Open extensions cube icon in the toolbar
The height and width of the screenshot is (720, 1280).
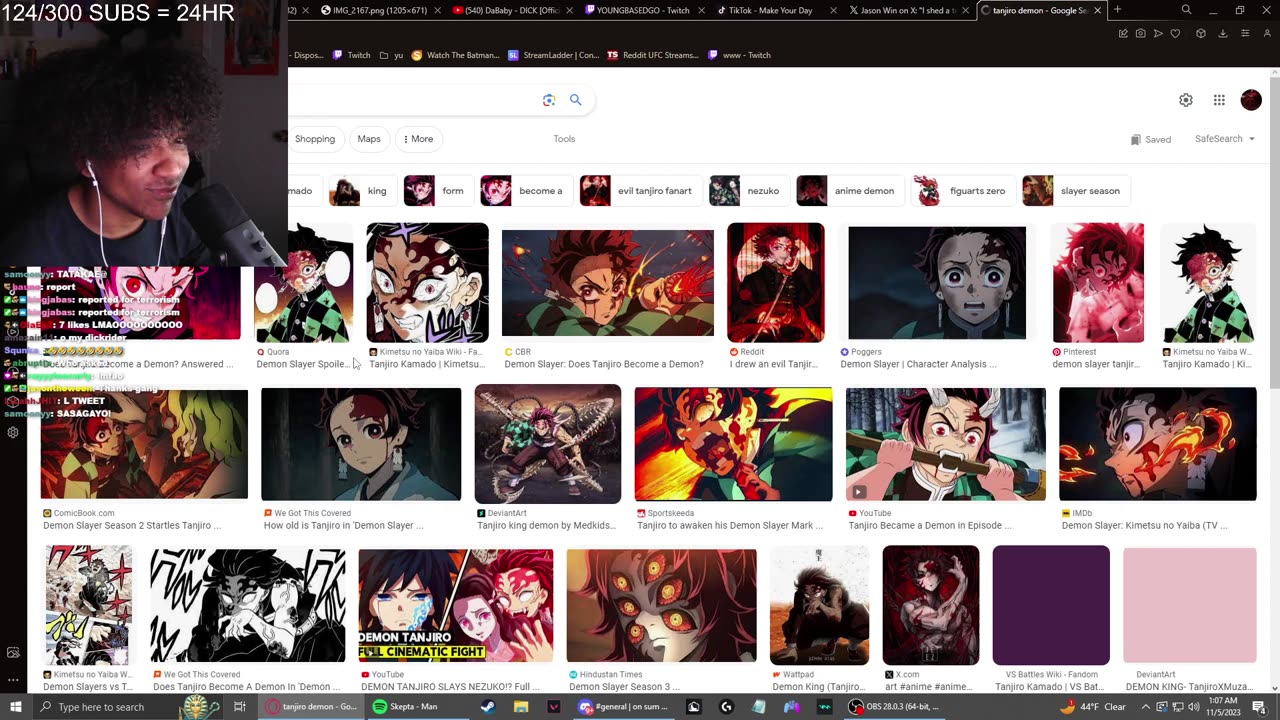coord(1200,33)
